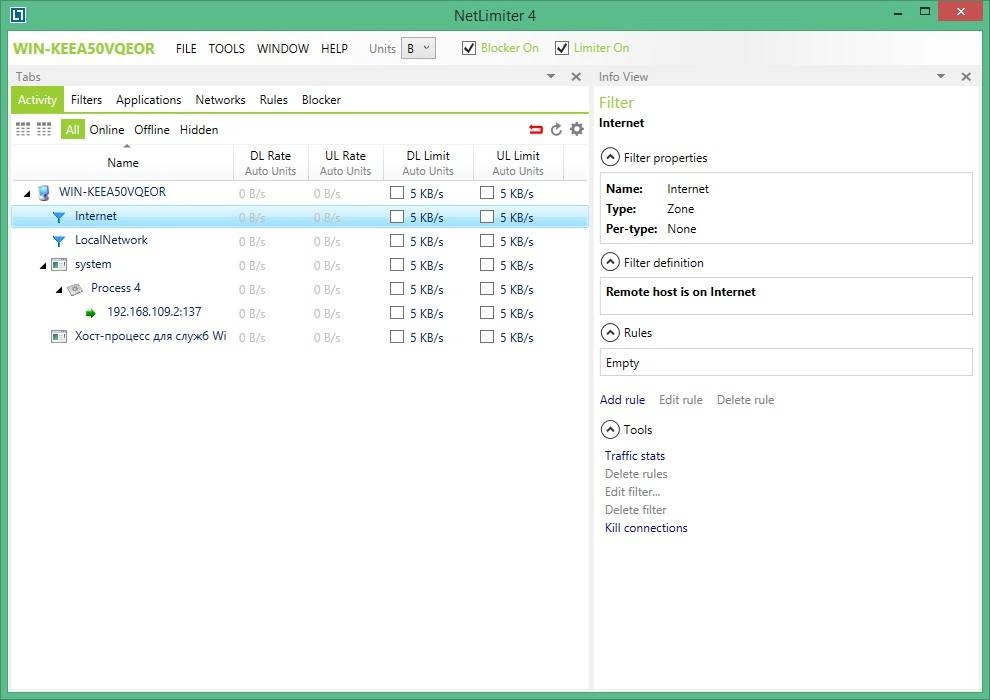The image size is (990, 700).
Task: Collapse the Rules section
Action: pos(610,332)
